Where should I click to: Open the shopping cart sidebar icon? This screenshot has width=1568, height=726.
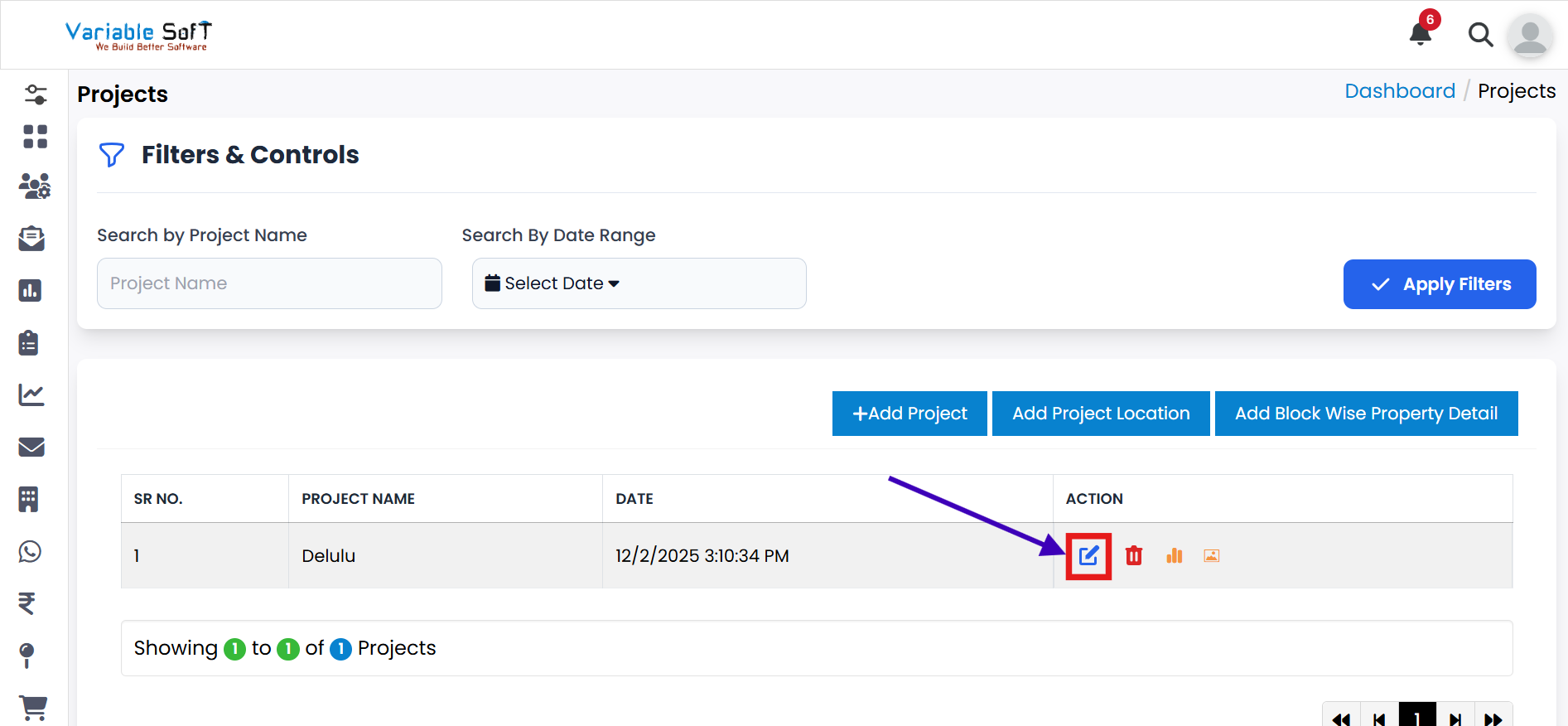tap(32, 707)
